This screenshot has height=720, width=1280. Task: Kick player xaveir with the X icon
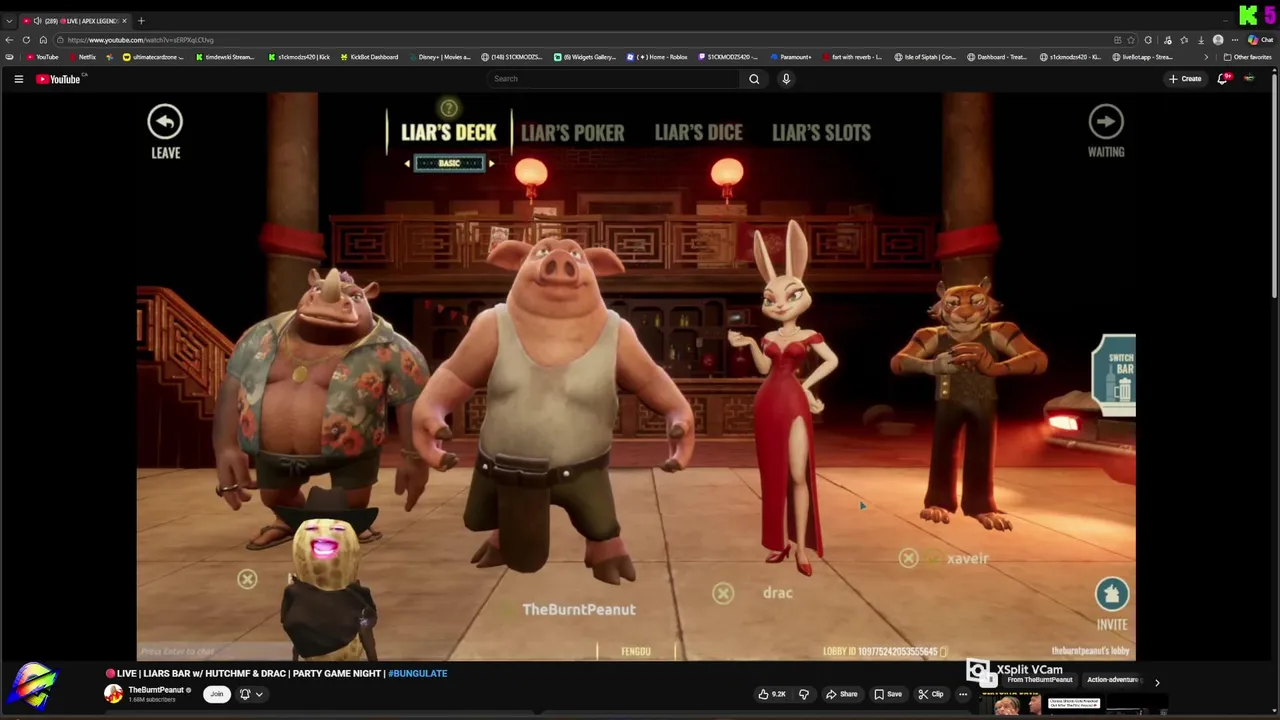908,559
